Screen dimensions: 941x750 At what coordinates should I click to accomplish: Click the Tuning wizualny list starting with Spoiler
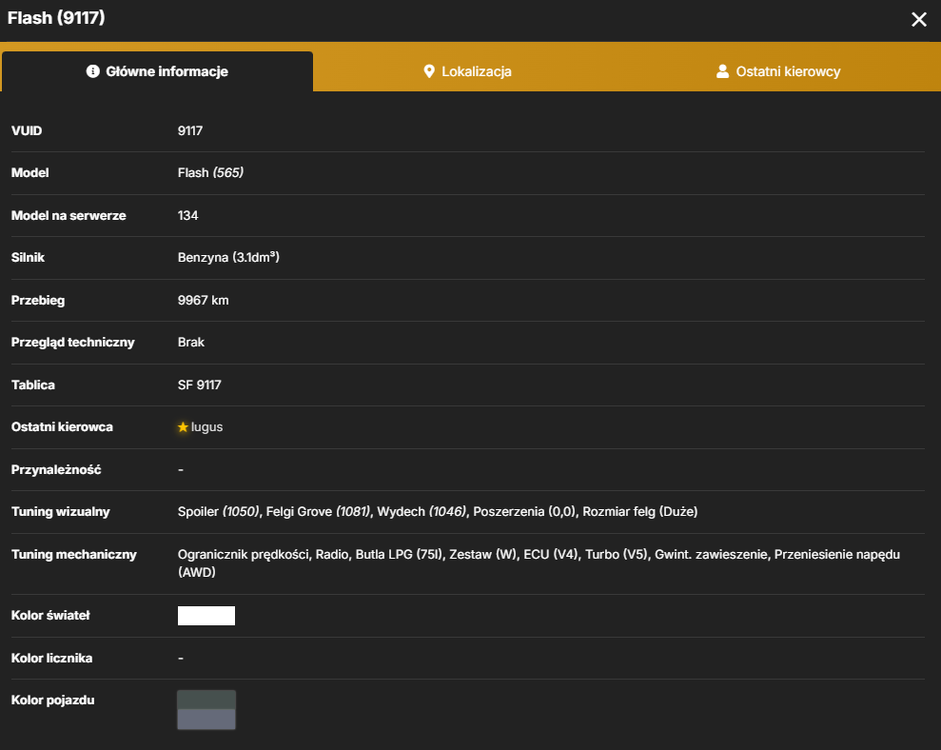point(437,512)
